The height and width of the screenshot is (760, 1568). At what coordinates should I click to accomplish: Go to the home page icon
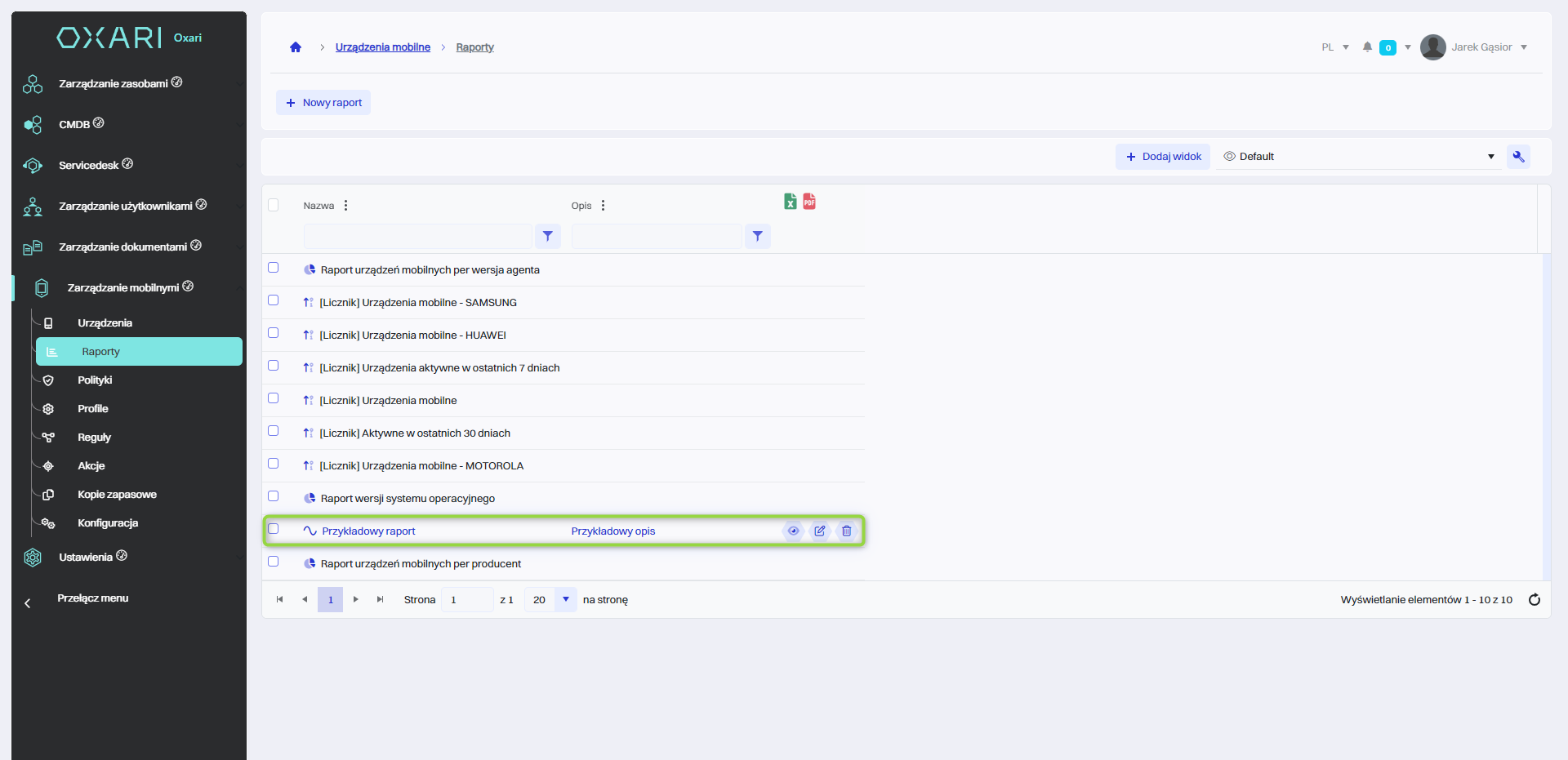tap(296, 47)
